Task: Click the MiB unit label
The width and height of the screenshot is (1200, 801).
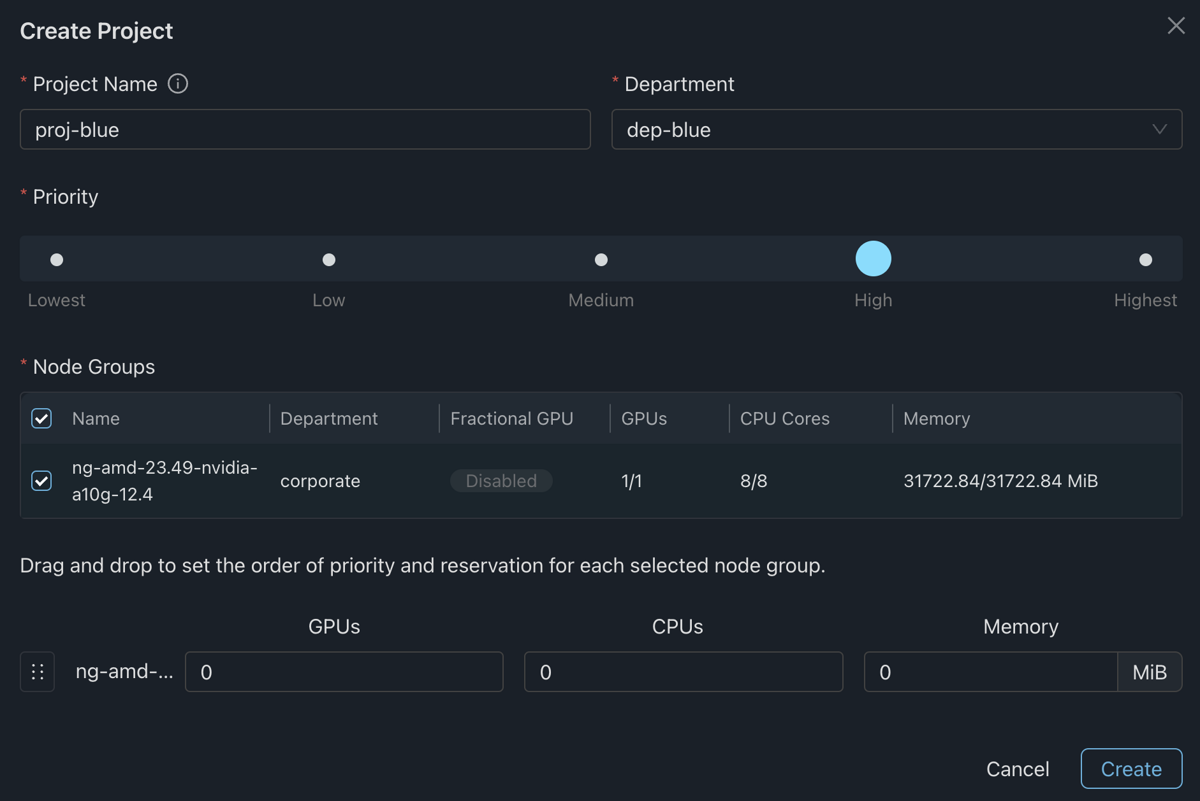Action: click(x=1149, y=672)
